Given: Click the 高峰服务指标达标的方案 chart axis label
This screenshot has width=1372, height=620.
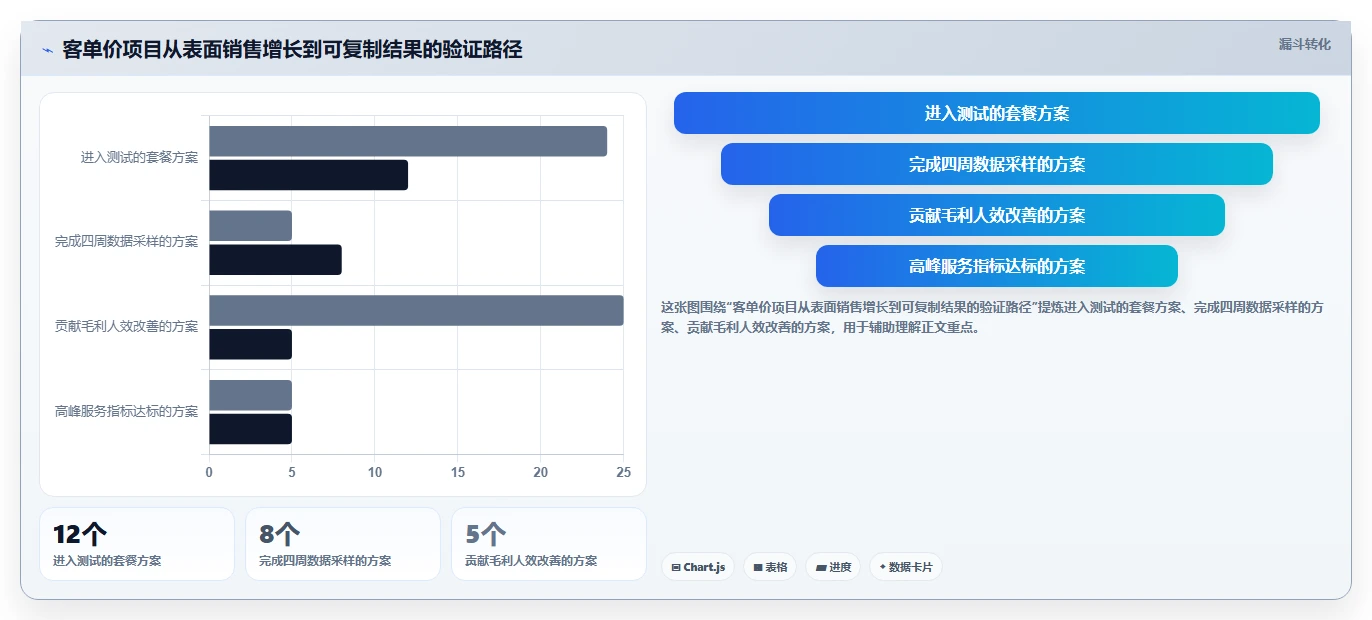Looking at the screenshot, I should point(126,411).
